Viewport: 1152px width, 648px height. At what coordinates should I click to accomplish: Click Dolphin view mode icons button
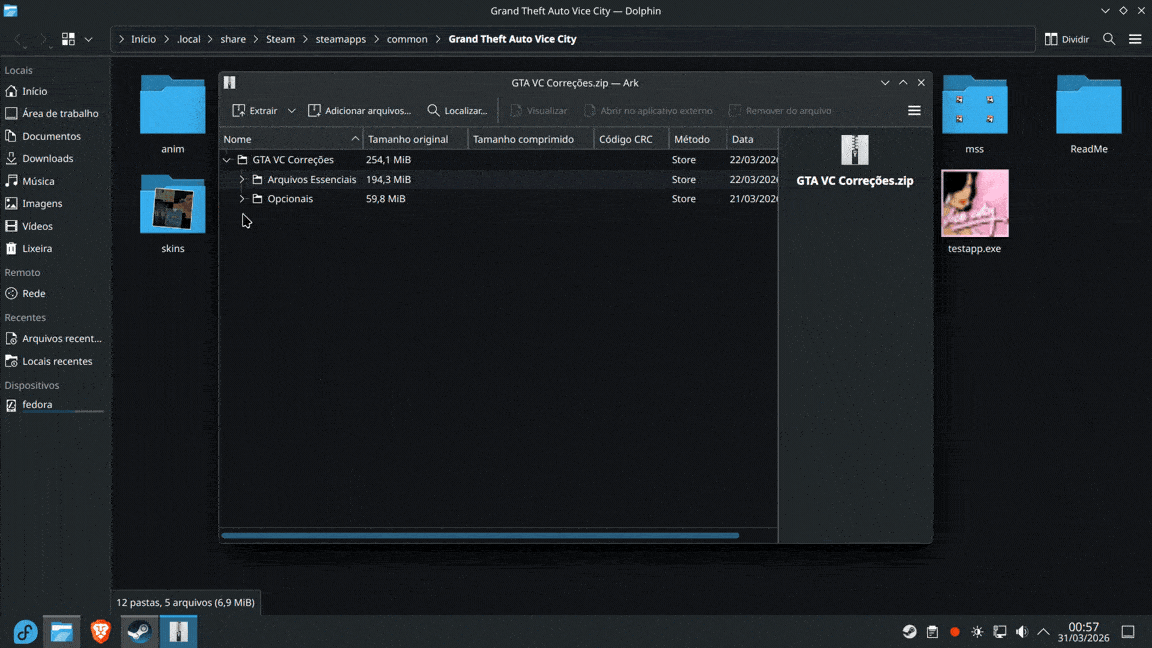click(x=68, y=39)
